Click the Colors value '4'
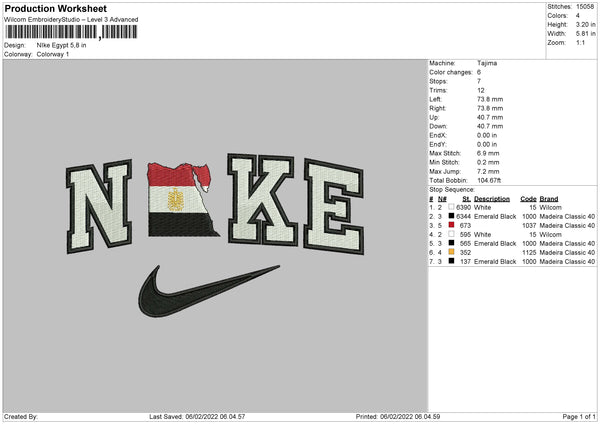 pyautogui.click(x=578, y=16)
